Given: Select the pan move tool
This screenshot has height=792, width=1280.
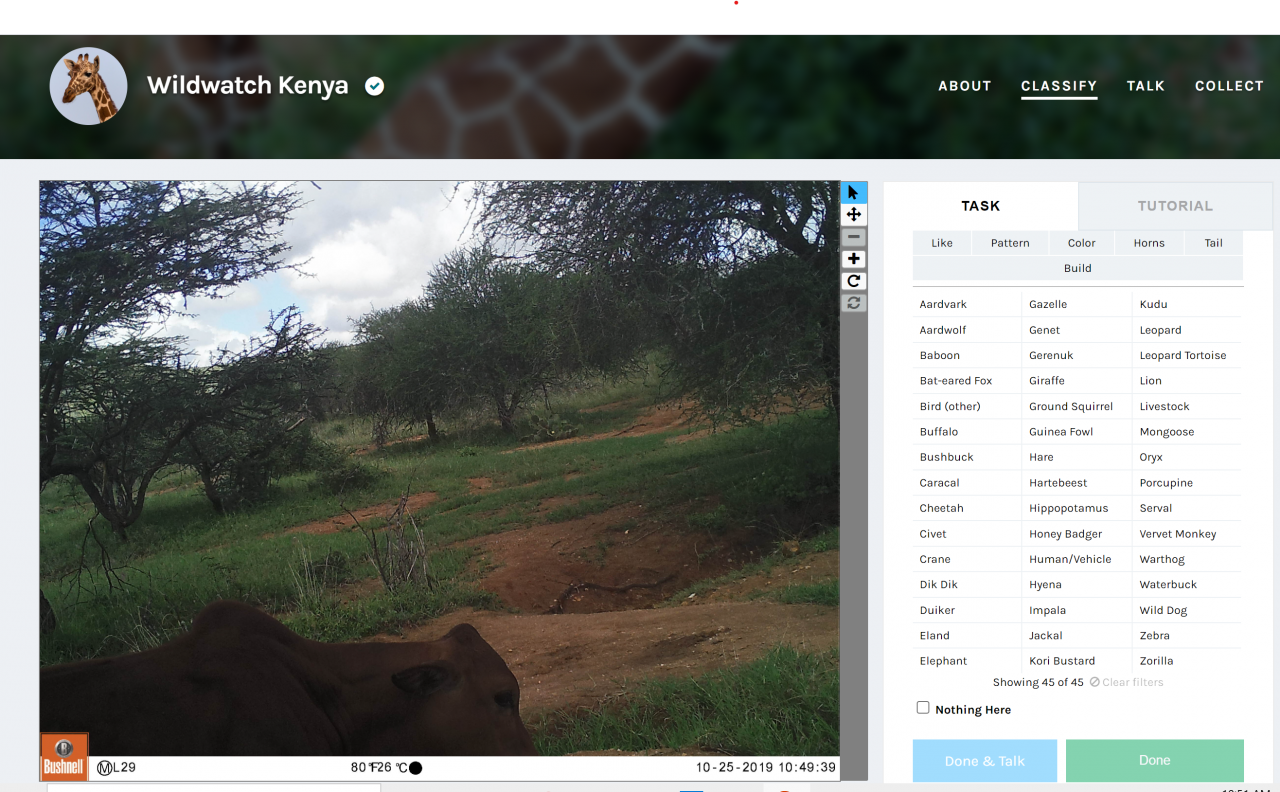Looking at the screenshot, I should [x=854, y=215].
